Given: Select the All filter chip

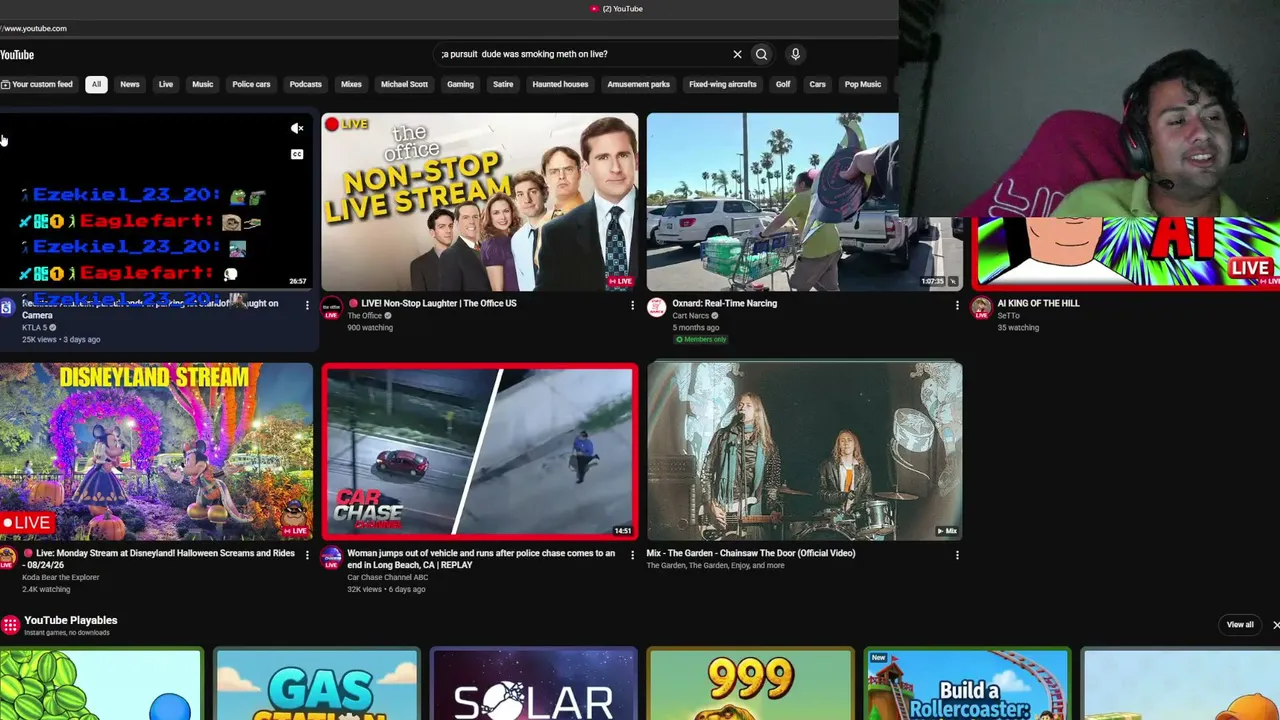Looking at the screenshot, I should 96,84.
